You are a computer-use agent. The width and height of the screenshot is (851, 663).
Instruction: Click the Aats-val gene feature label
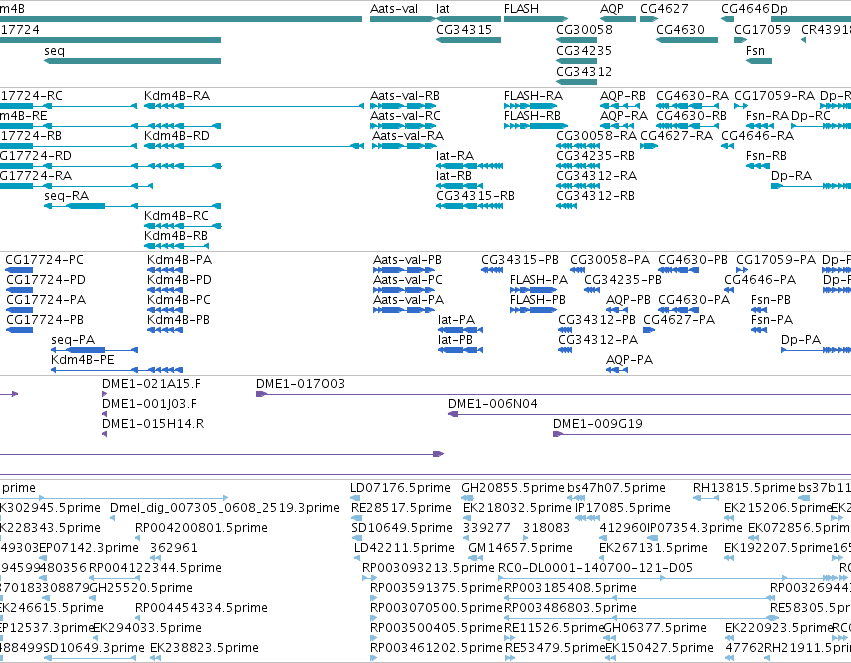click(394, 9)
